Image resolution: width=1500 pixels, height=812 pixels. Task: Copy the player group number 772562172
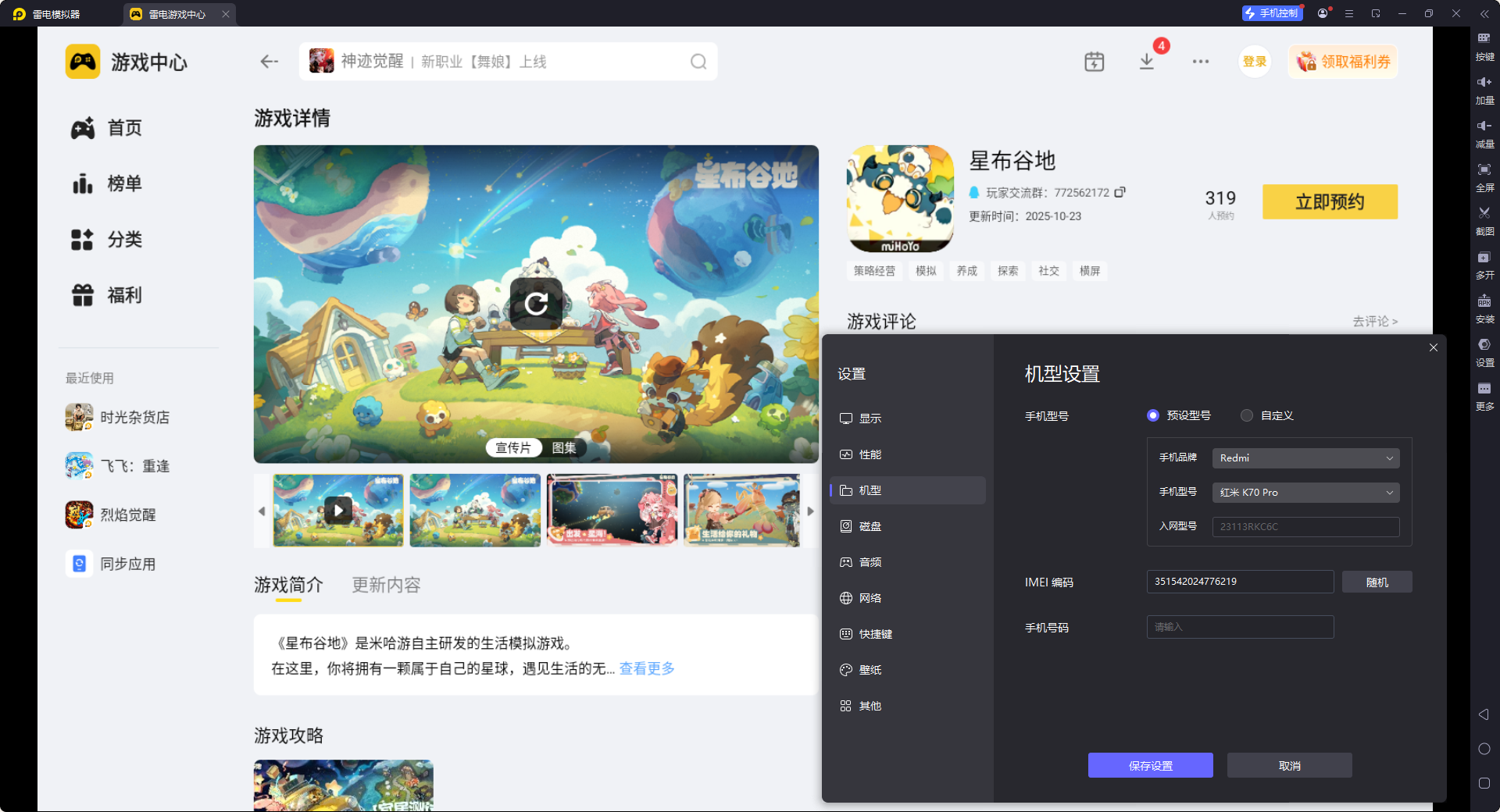[x=1120, y=192]
